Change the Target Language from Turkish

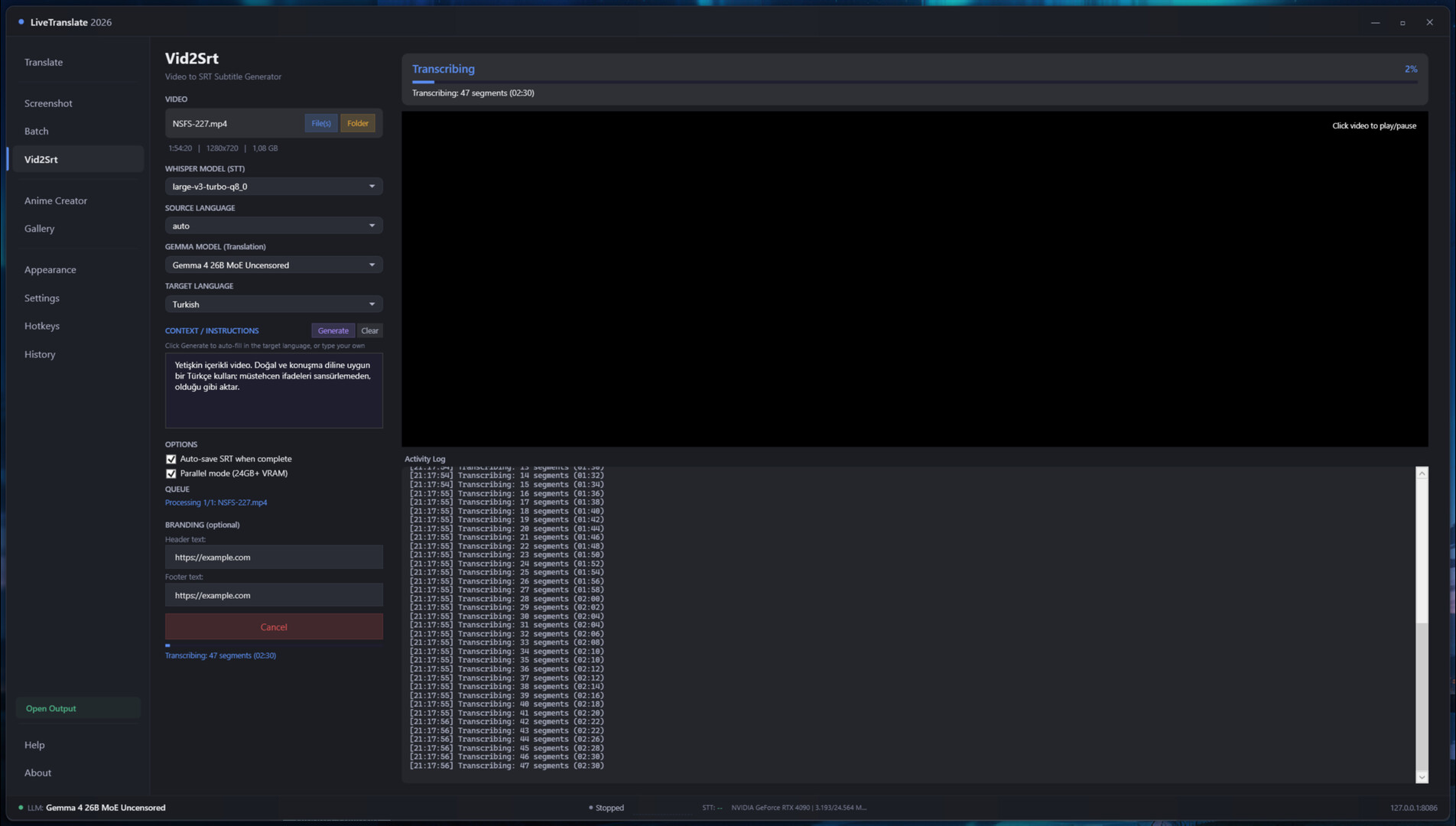[x=273, y=304]
